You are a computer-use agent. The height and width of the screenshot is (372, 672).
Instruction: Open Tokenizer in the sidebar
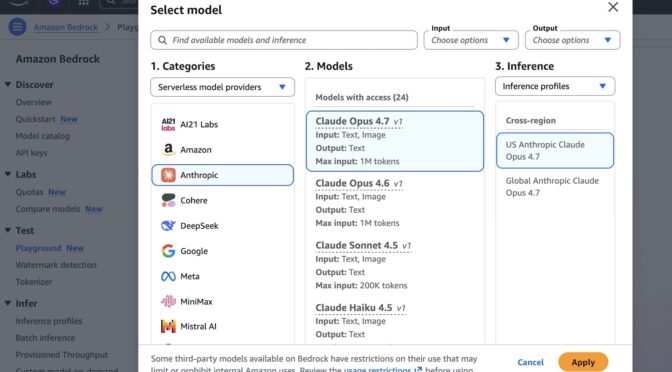(x=34, y=282)
